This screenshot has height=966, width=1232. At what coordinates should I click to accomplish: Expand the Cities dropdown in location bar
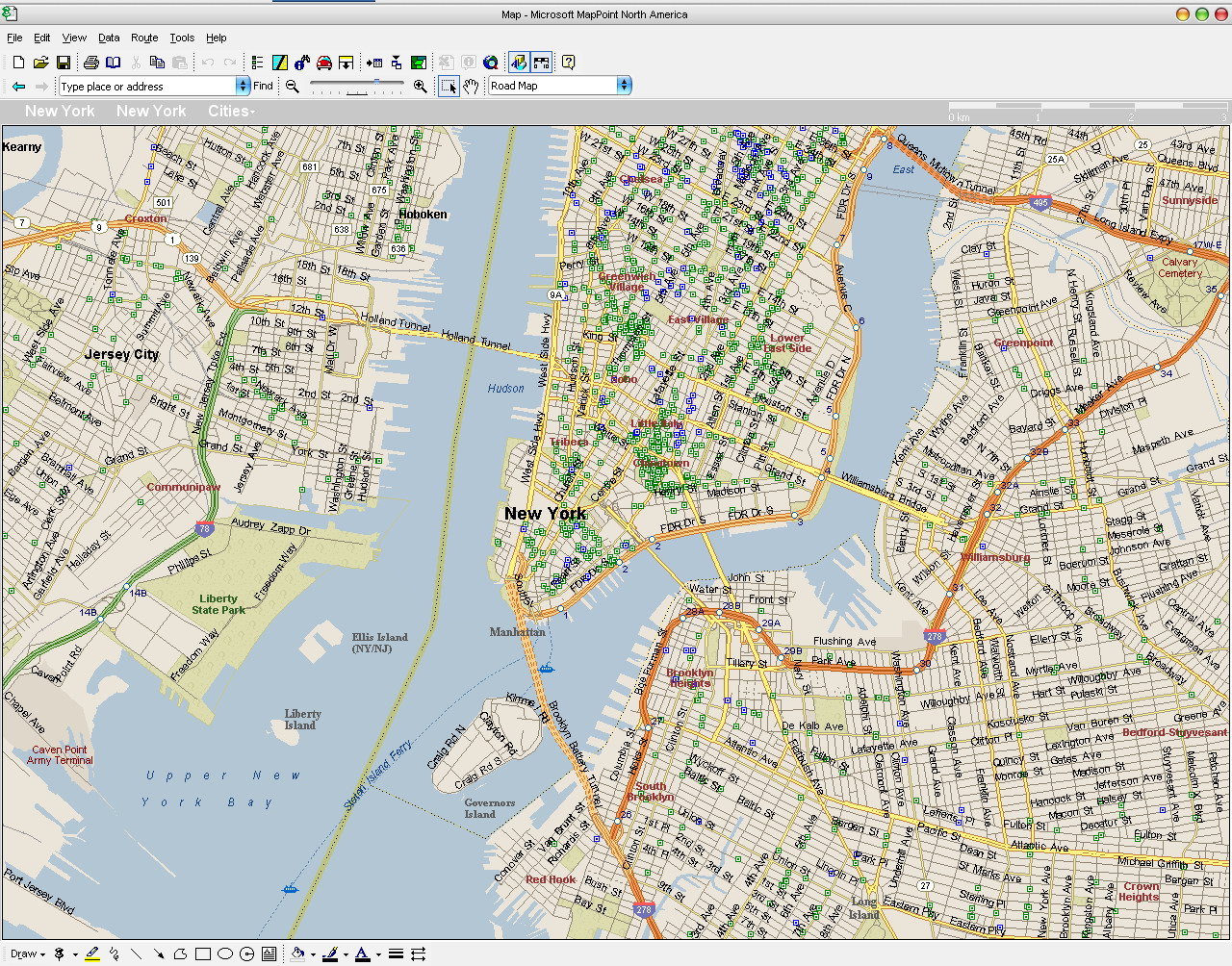(232, 112)
